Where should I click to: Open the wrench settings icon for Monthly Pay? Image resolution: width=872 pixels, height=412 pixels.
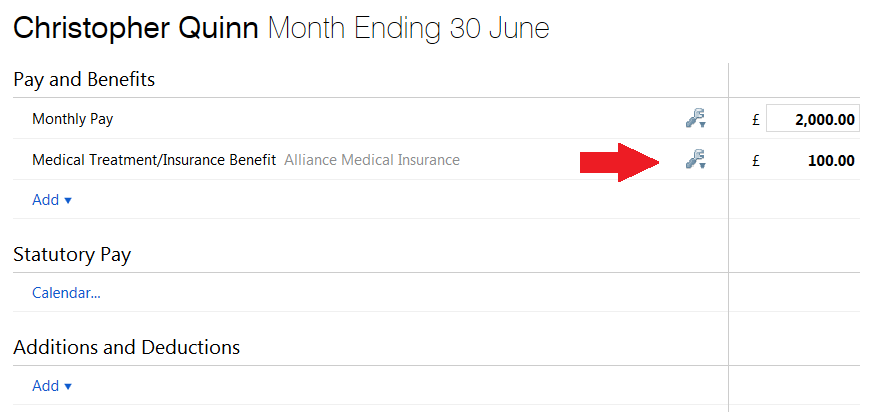tap(695, 119)
